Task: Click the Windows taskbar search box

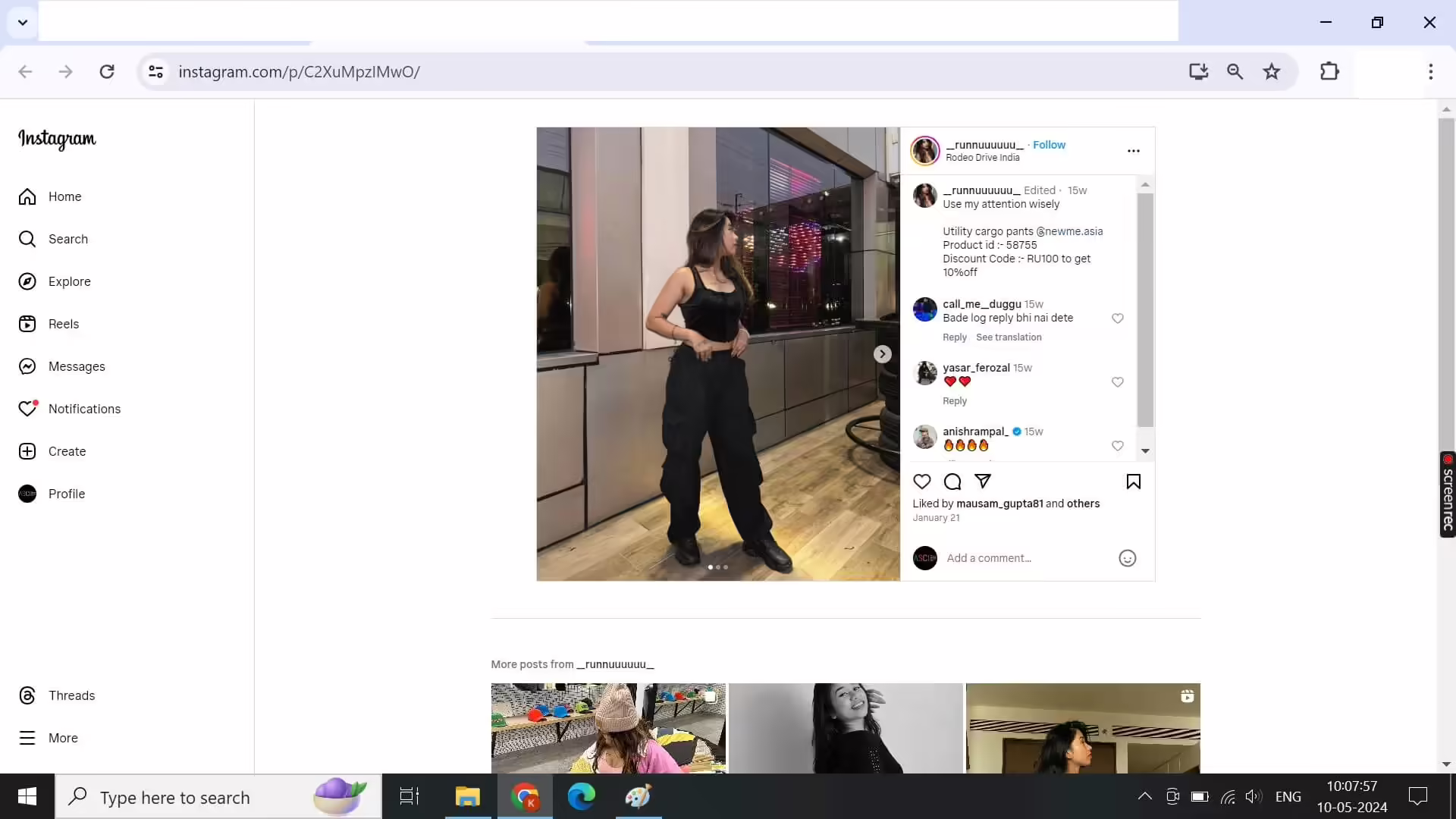Action: (219, 797)
